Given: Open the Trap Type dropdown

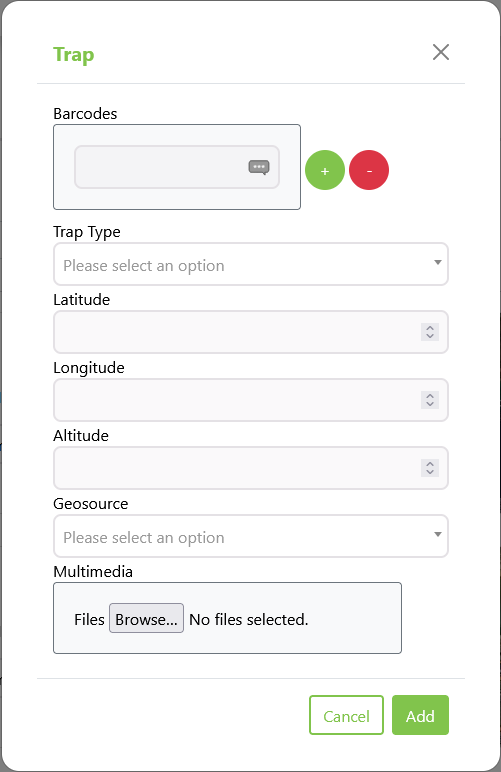Looking at the screenshot, I should point(251,264).
